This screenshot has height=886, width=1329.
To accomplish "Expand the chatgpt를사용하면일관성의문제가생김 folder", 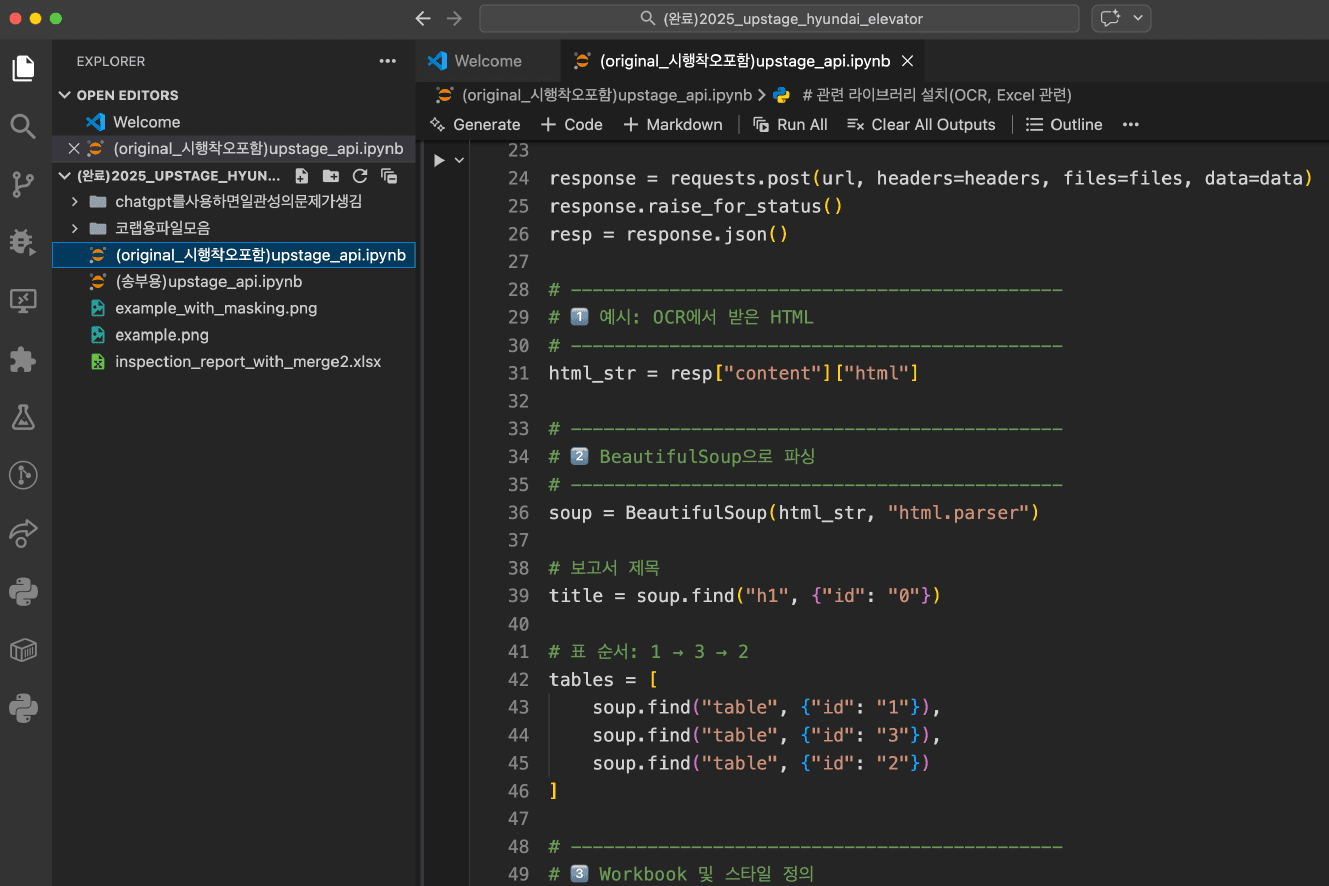I will coord(75,202).
